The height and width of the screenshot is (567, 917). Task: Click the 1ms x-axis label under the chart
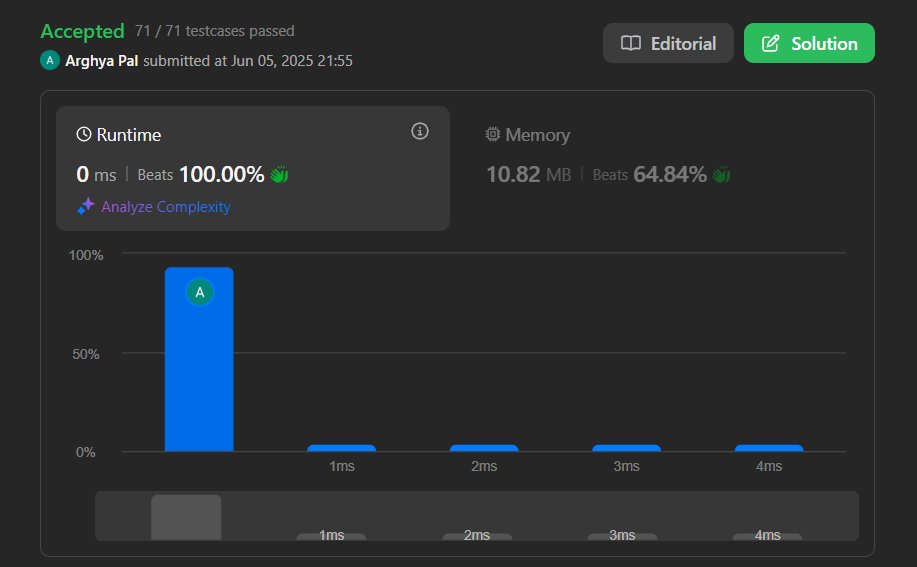[342, 466]
